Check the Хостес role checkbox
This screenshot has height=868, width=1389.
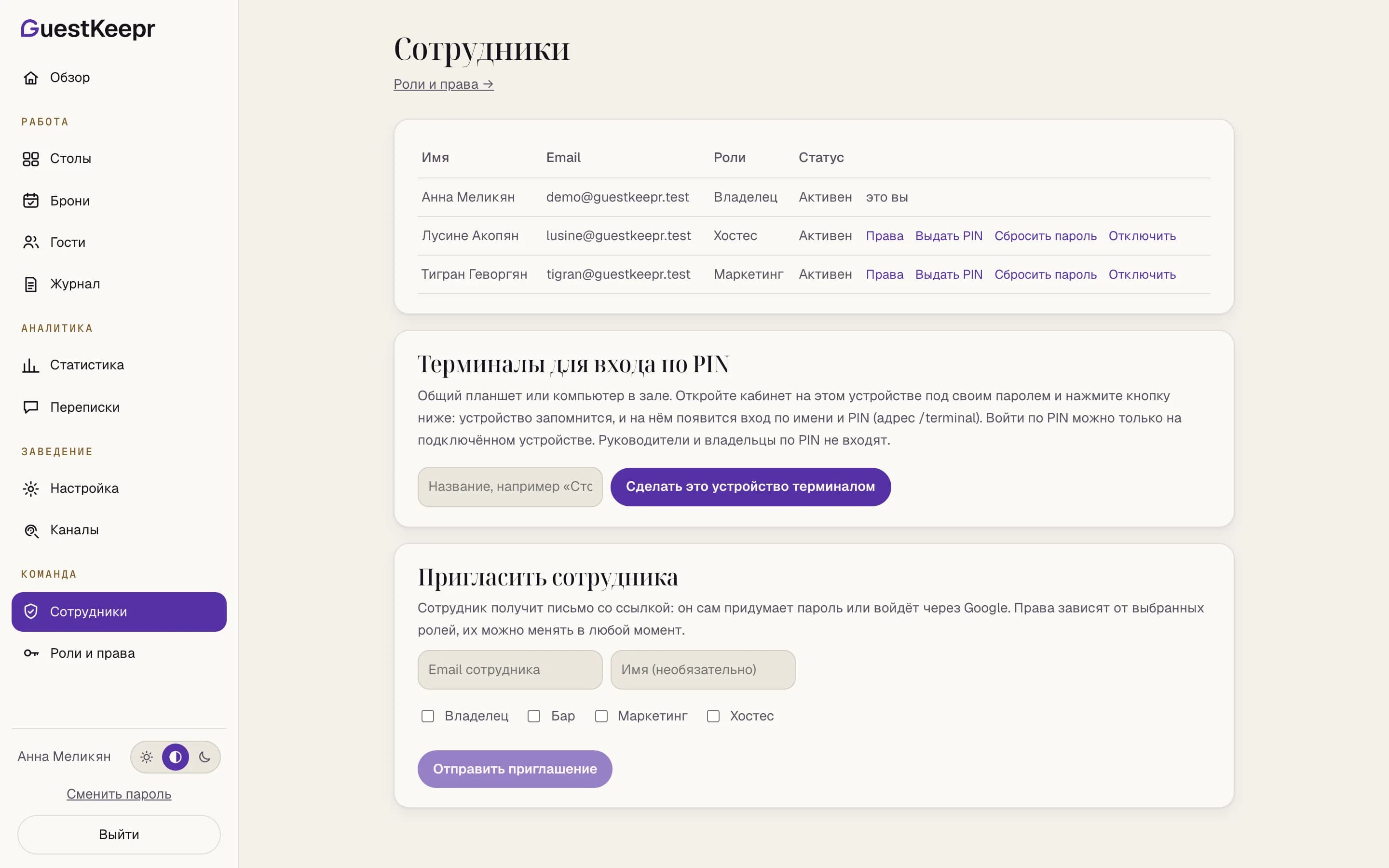click(x=713, y=716)
